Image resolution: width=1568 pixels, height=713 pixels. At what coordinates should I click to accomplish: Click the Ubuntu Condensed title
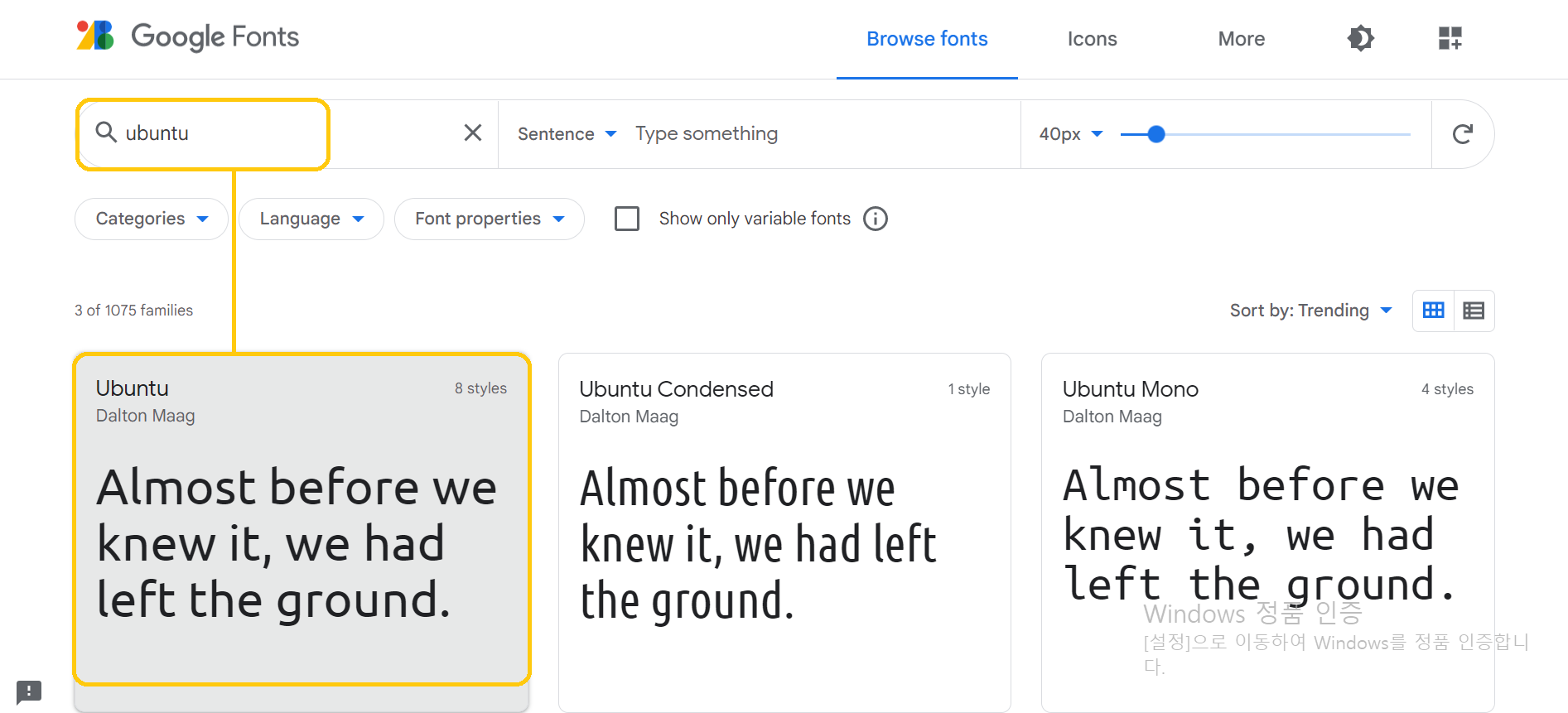tap(676, 389)
